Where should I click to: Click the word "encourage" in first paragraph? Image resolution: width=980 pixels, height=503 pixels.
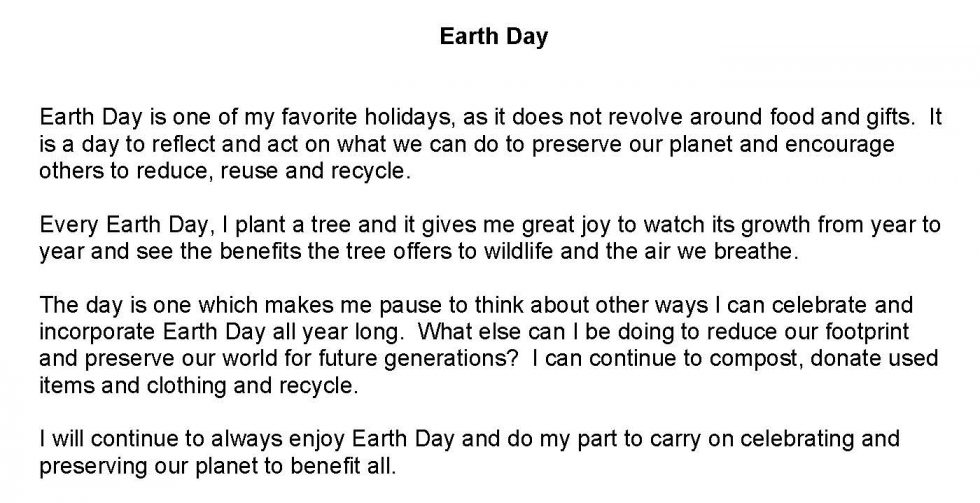point(844,143)
